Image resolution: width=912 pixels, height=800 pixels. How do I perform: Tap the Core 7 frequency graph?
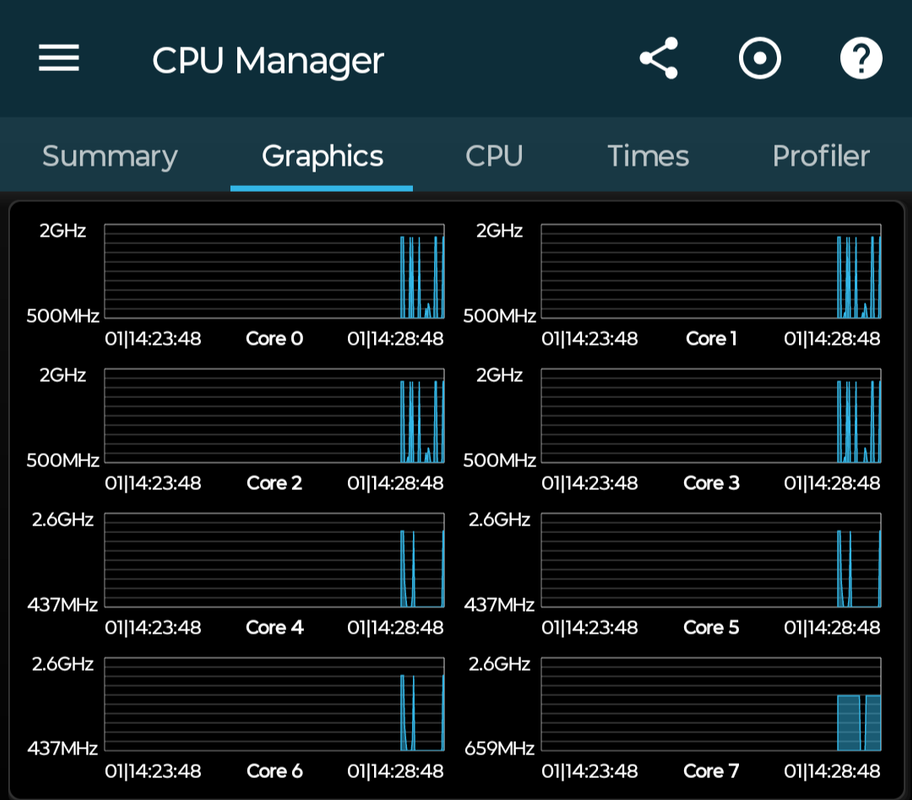coord(711,704)
